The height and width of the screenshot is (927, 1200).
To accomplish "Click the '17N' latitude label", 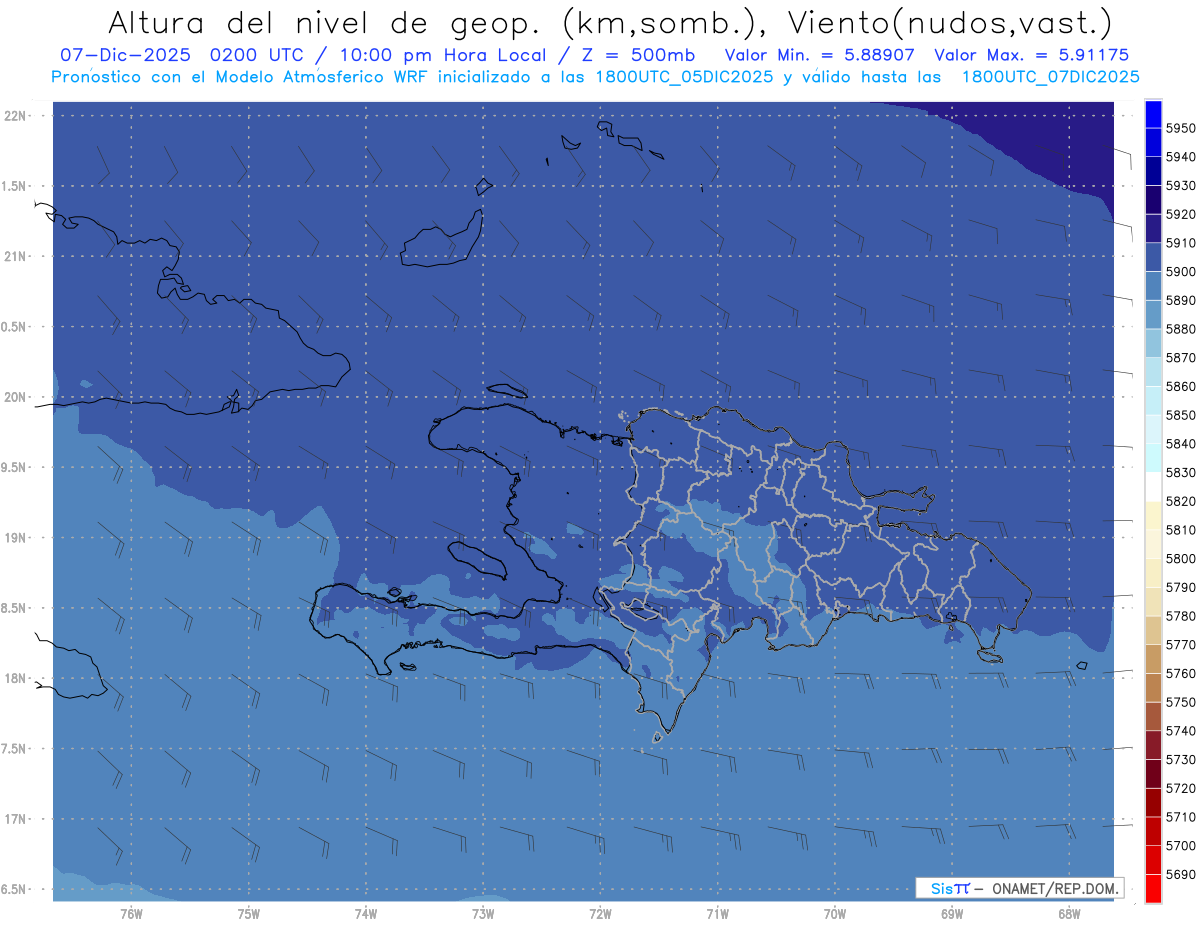I will click(x=17, y=819).
